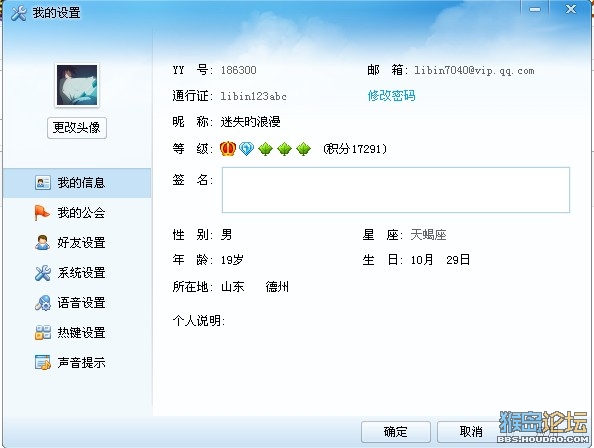Click inside the 签名 text box
The image size is (594, 448).
click(x=395, y=190)
